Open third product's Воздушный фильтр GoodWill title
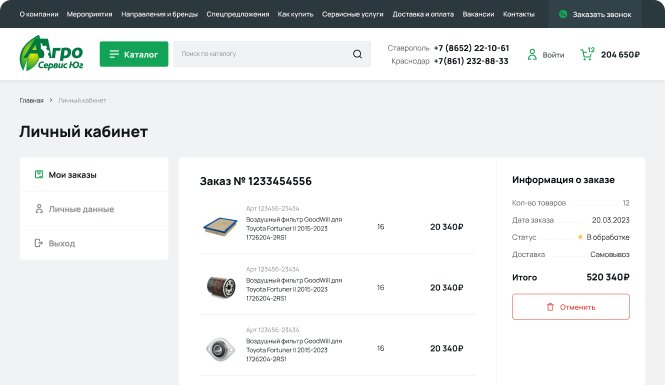 tap(293, 350)
